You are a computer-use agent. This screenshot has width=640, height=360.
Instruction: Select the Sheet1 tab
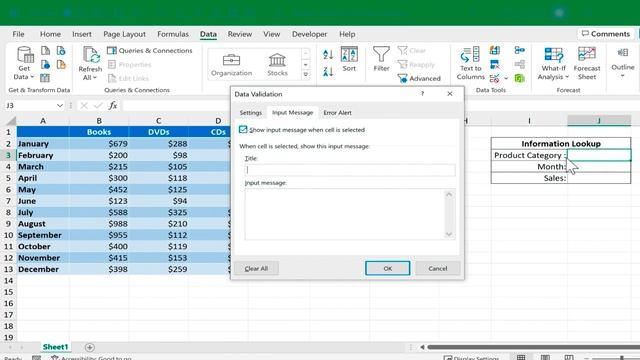click(56, 347)
